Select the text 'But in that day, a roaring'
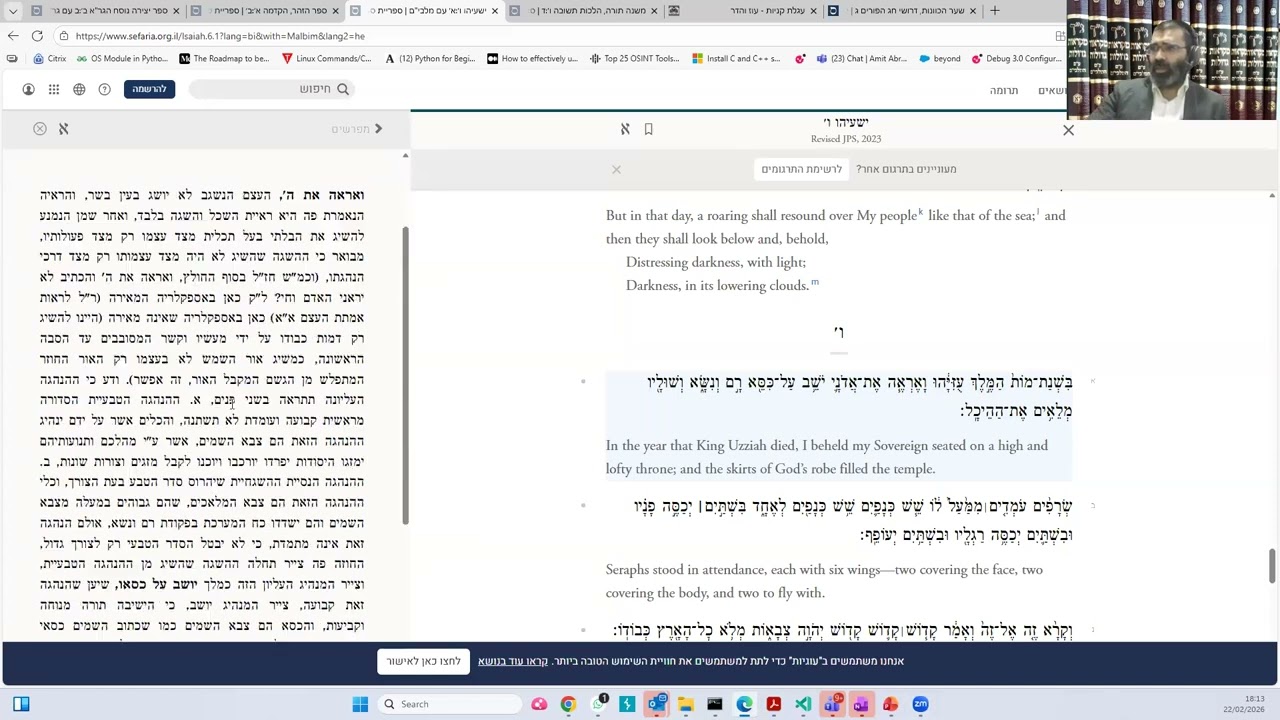 click(x=835, y=227)
